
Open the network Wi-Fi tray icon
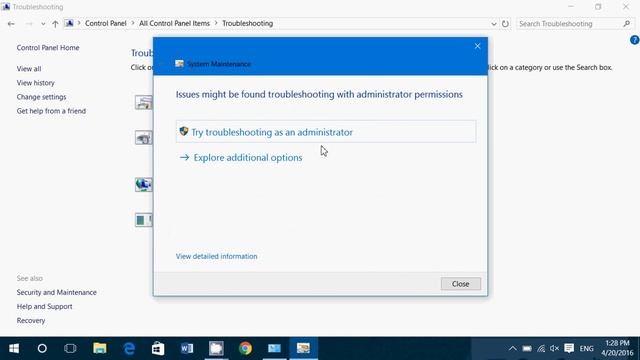pos(541,348)
